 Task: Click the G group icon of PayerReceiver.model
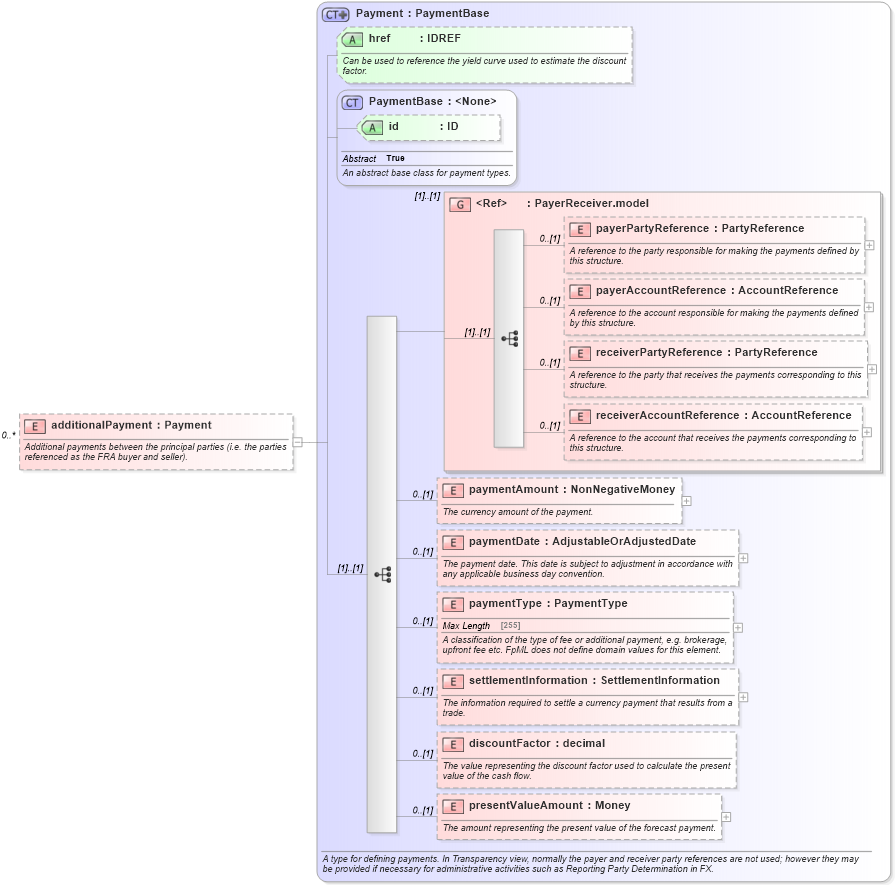(459, 204)
